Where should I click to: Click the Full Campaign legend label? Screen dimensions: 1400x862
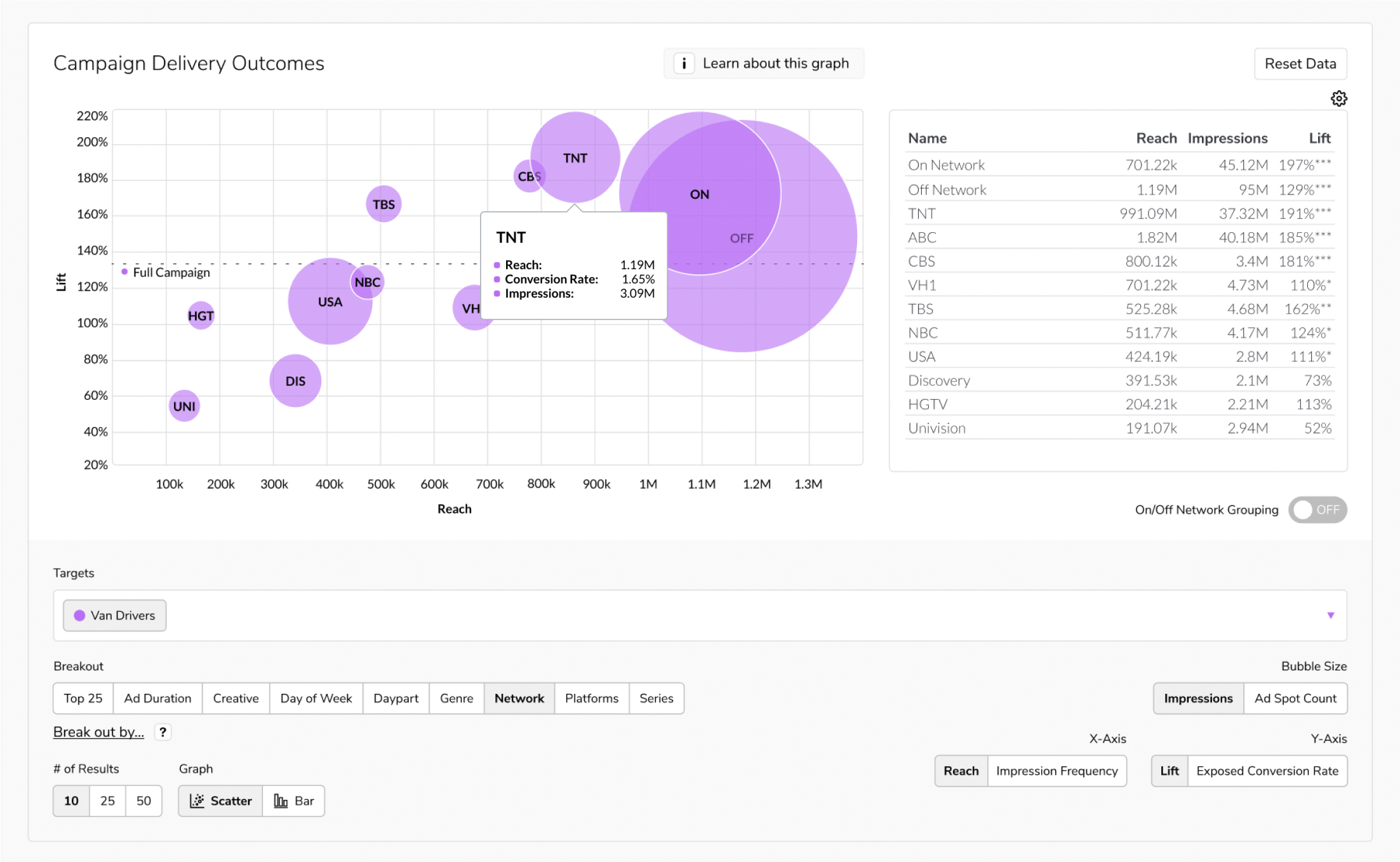pyautogui.click(x=171, y=272)
